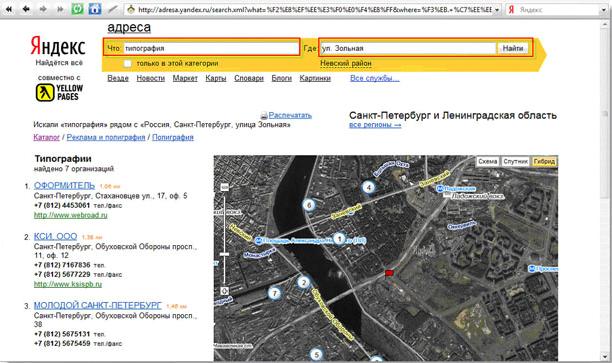The image size is (612, 363).
Task: Open the 'все регионы' link
Action: pos(375,125)
